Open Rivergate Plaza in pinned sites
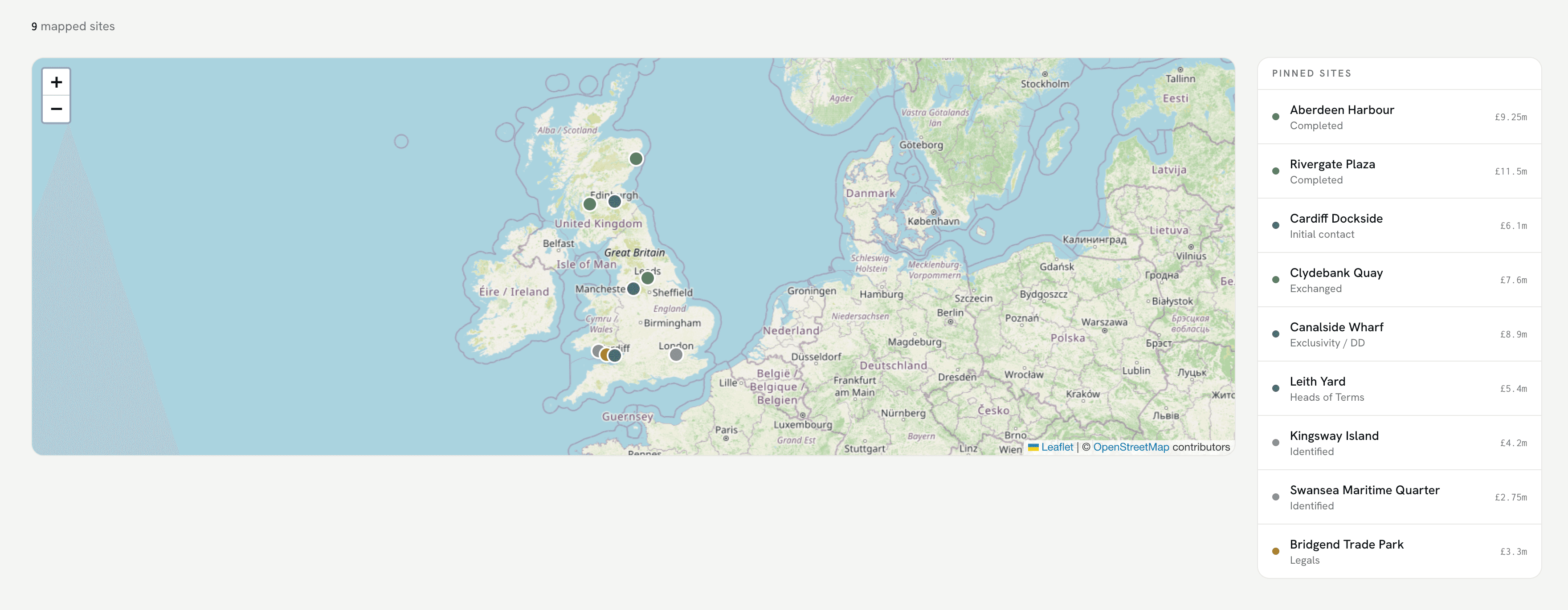 coord(1399,171)
